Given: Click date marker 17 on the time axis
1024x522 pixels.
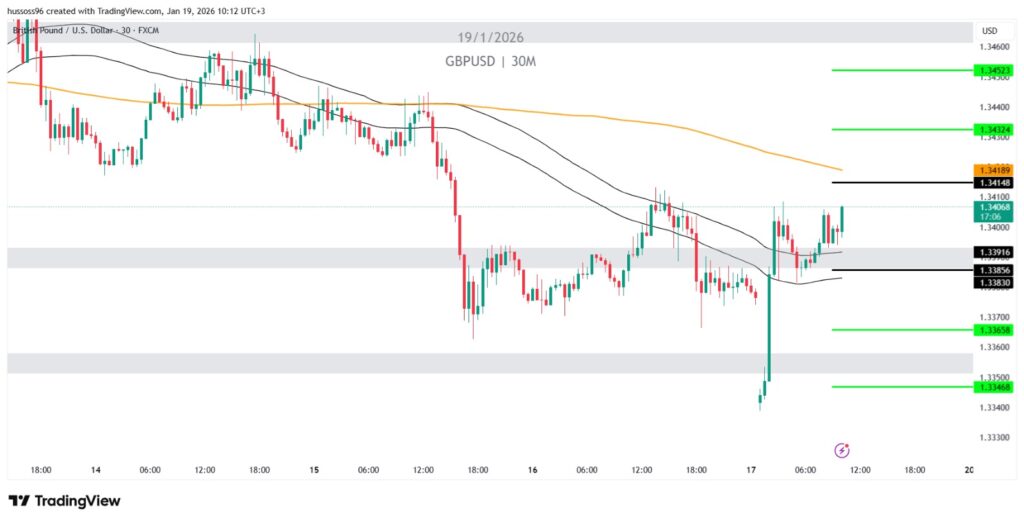Looking at the screenshot, I should (x=751, y=469).
